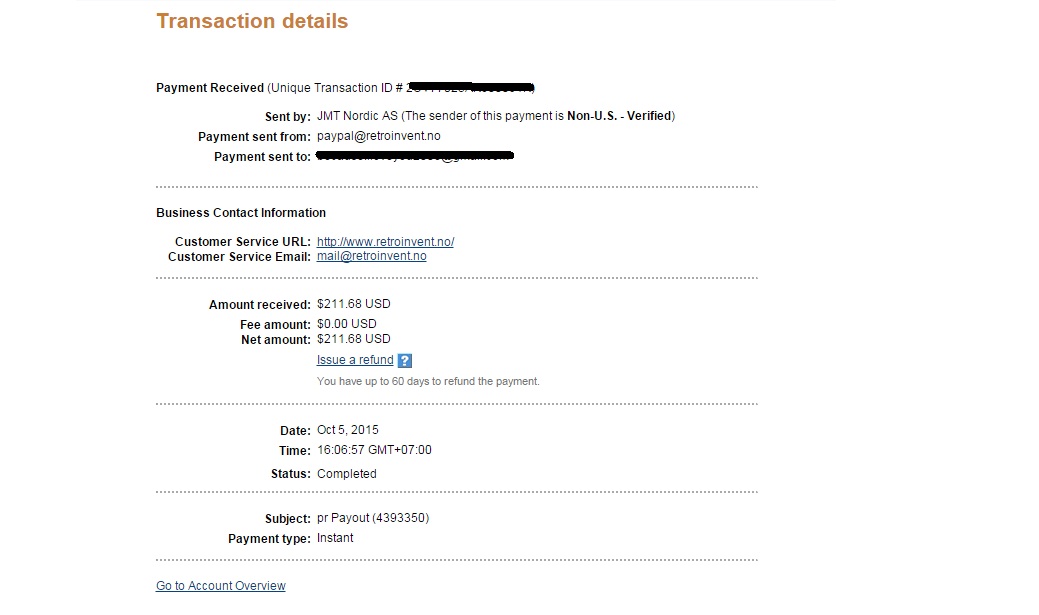Click the Instant payment type value
The width and height of the screenshot is (1039, 615).
pos(335,538)
